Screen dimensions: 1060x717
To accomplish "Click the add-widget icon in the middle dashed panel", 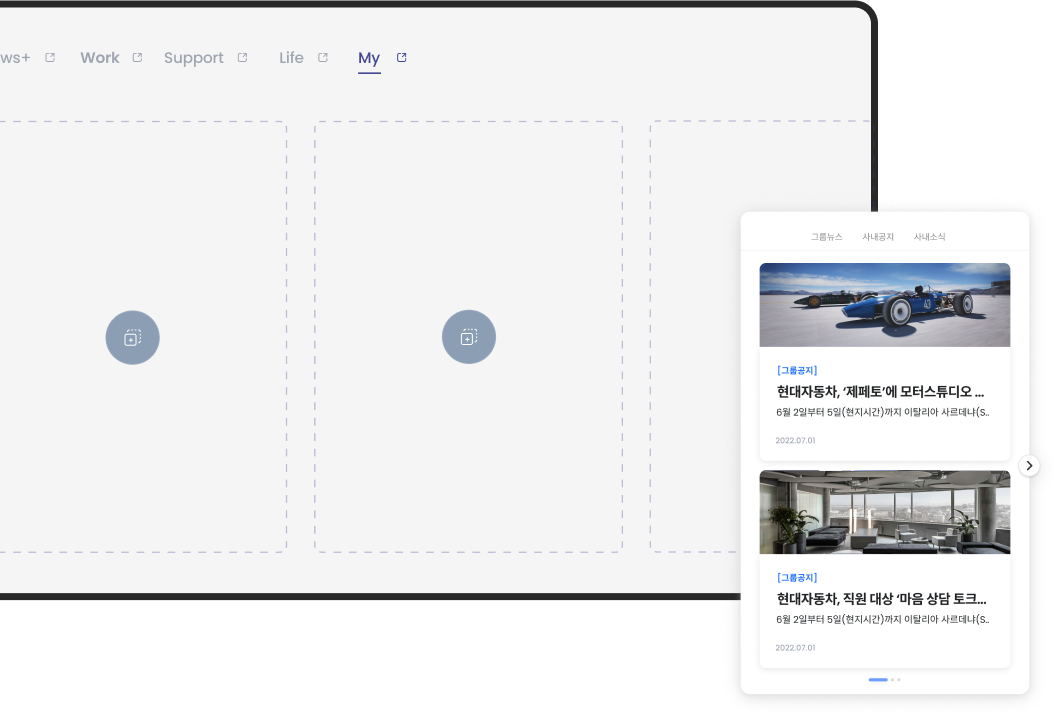I will pyautogui.click(x=468, y=338).
